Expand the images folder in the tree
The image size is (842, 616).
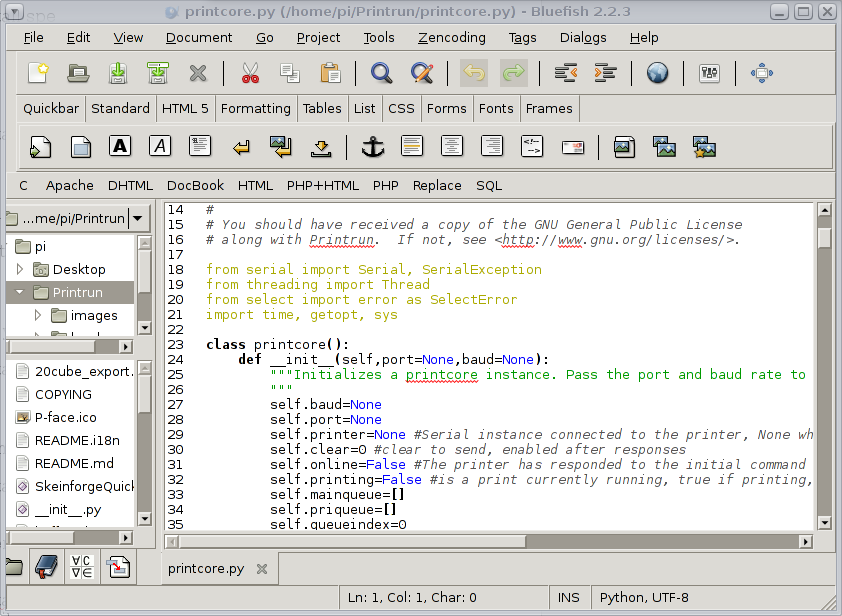coord(38,315)
